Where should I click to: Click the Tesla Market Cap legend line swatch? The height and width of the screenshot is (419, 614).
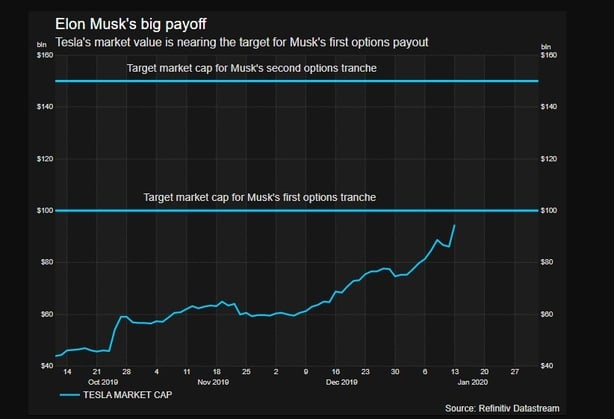[68, 396]
